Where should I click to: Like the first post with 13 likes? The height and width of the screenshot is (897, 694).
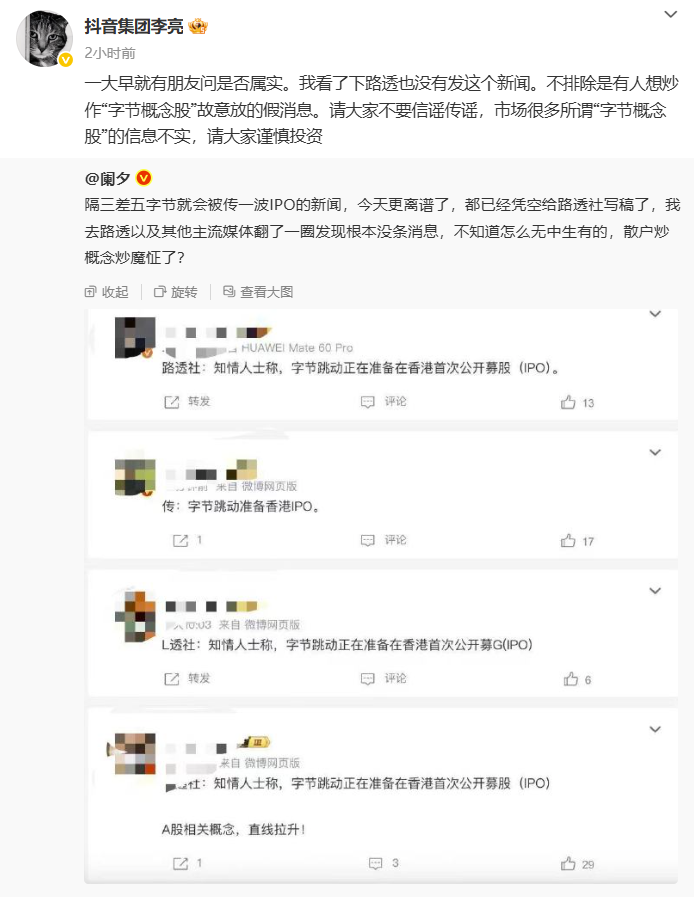[x=568, y=402]
